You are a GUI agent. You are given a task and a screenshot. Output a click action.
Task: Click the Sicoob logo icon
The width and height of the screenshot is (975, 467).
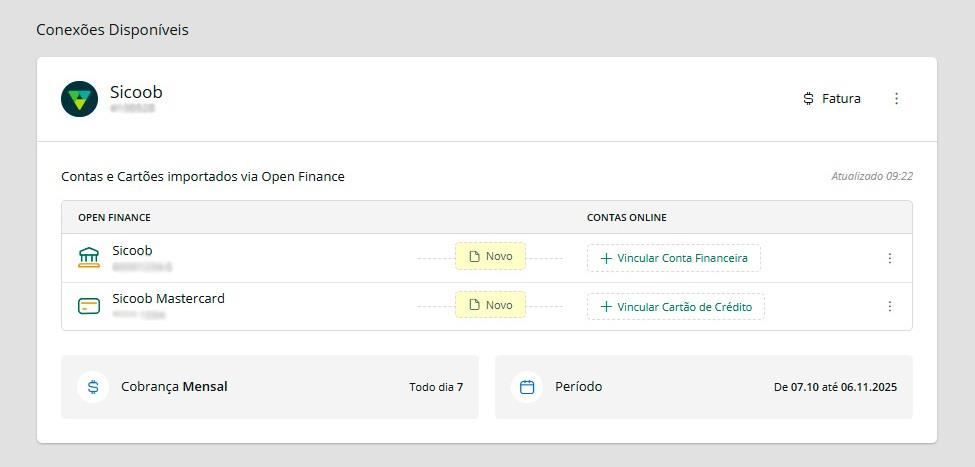pos(80,99)
